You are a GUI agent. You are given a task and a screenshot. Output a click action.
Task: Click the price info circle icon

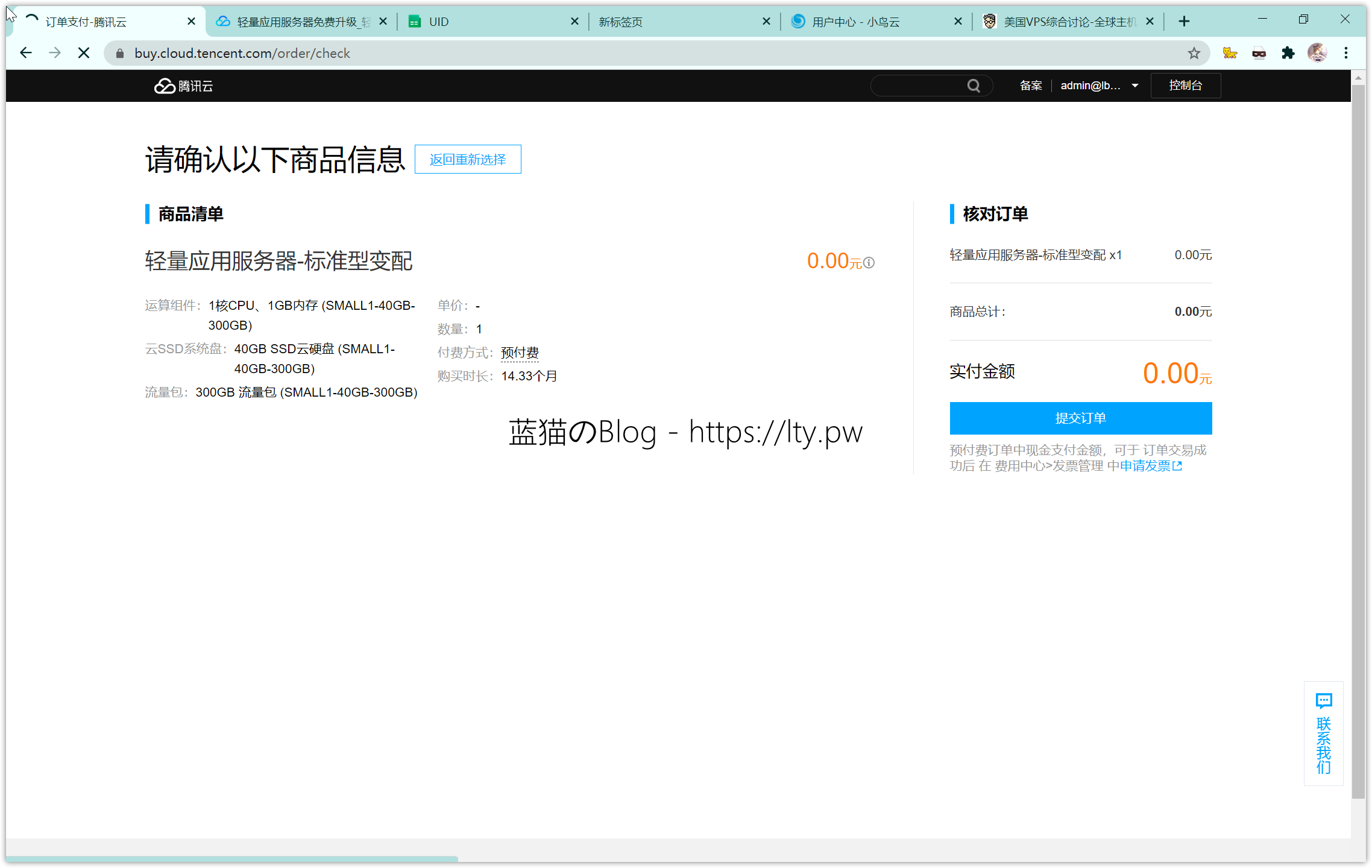point(869,263)
